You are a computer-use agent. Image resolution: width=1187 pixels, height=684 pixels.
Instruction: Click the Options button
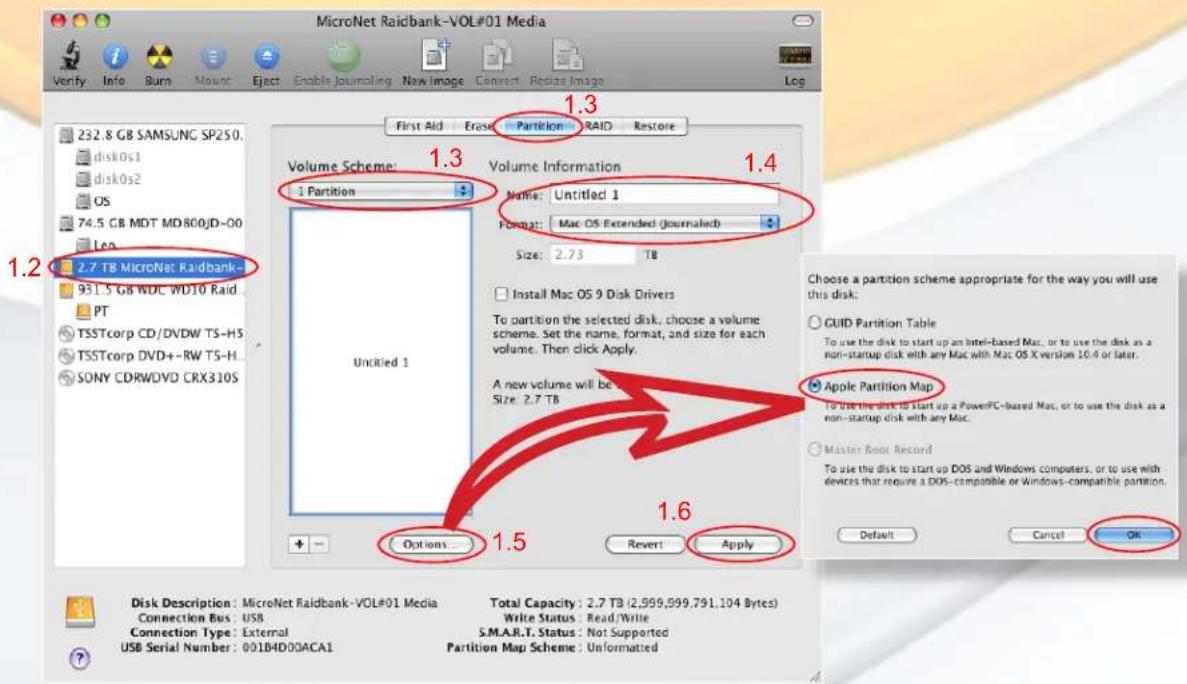(429, 544)
